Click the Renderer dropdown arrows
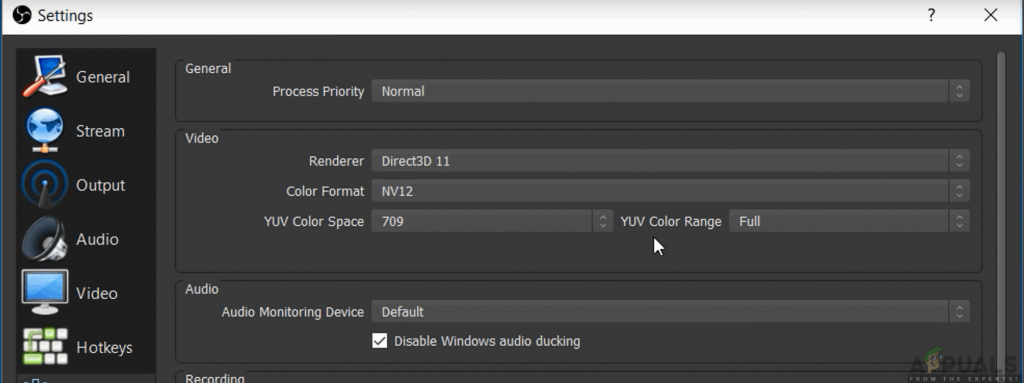 point(959,161)
